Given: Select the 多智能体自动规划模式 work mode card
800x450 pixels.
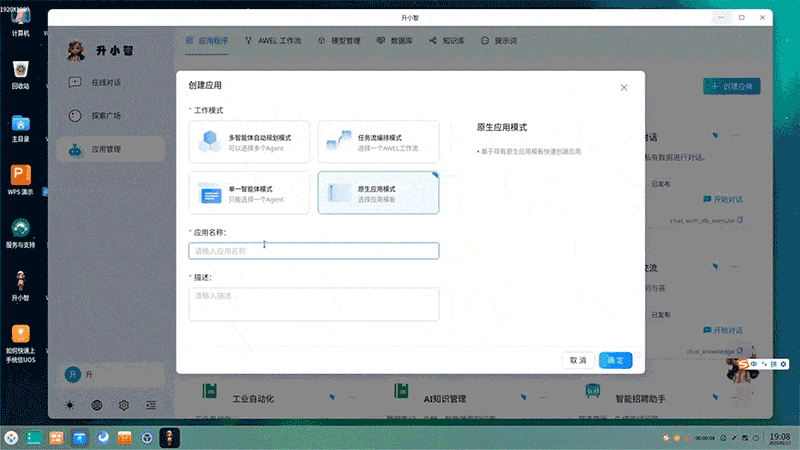Looking at the screenshot, I should point(249,141).
